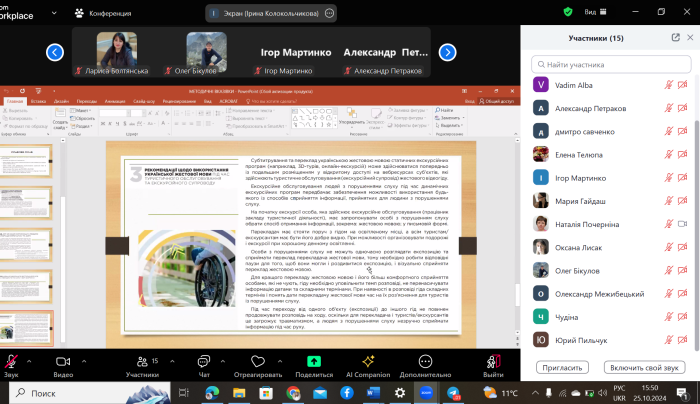Click the green security shield icon
Viewport: 700px width, 404px height.
[568, 12]
